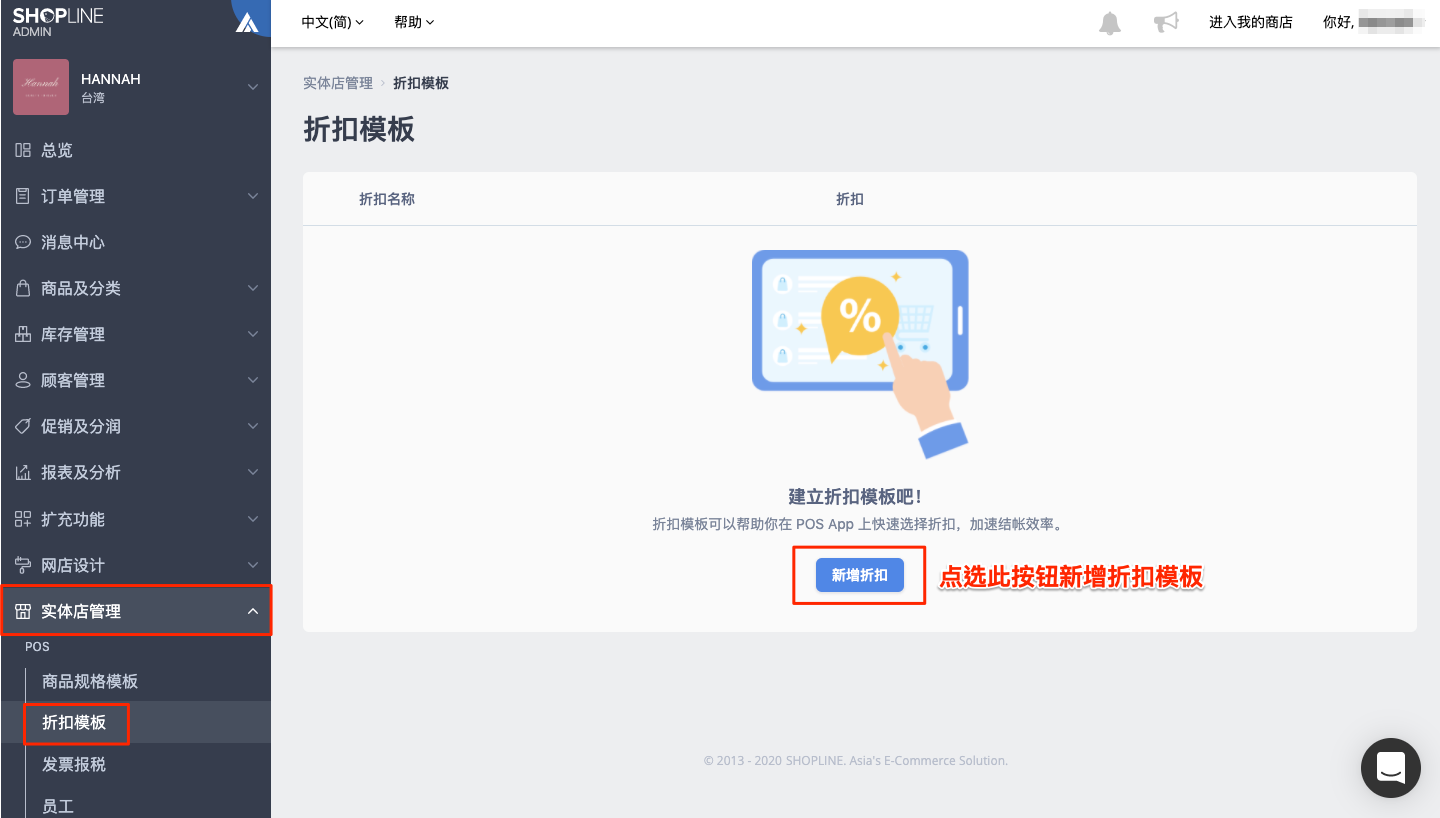
Task: Click the 网店设计 paint roller icon
Action: (x=23, y=565)
